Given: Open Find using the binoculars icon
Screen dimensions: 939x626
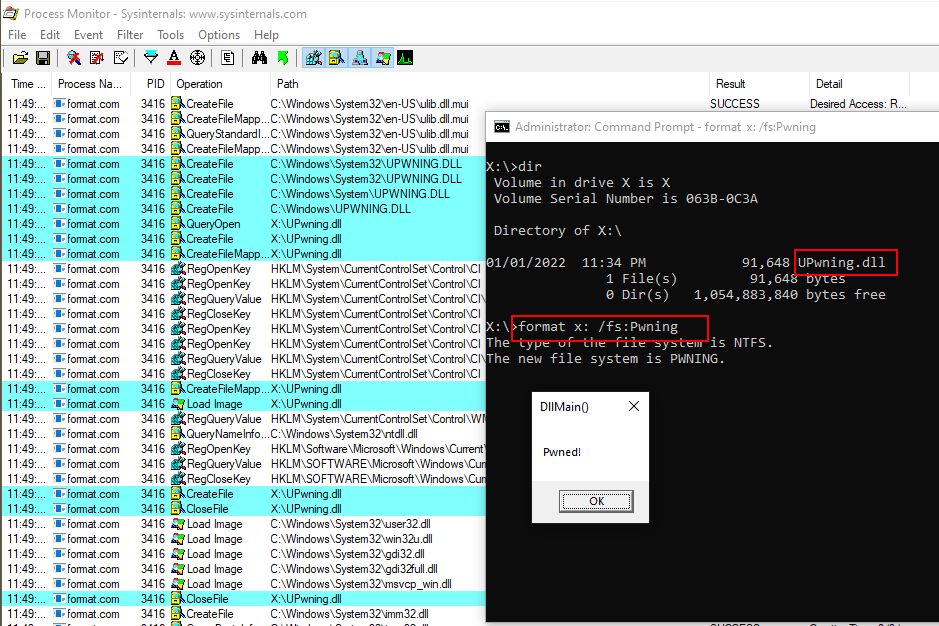Looking at the screenshot, I should tap(259, 58).
